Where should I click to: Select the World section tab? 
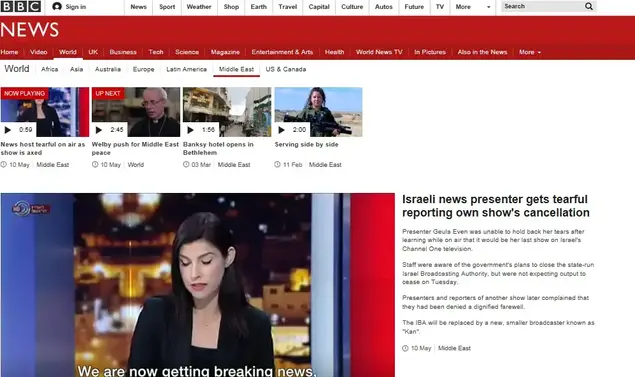[68, 52]
